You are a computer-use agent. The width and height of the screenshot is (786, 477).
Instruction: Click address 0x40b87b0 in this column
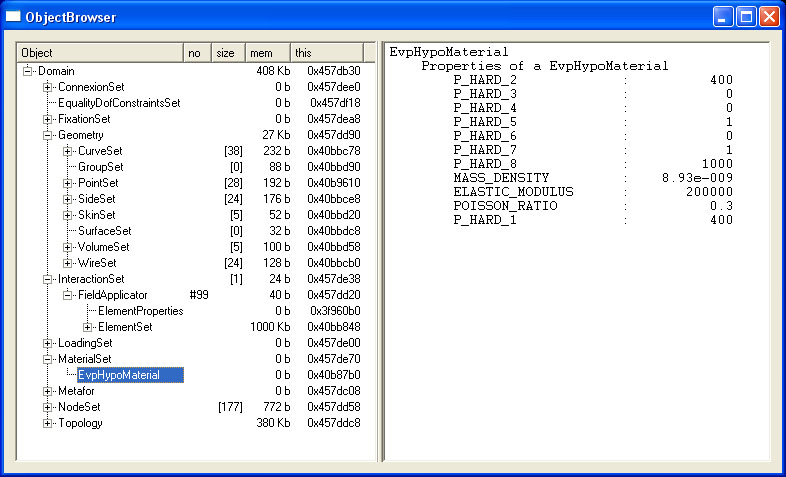click(x=334, y=375)
